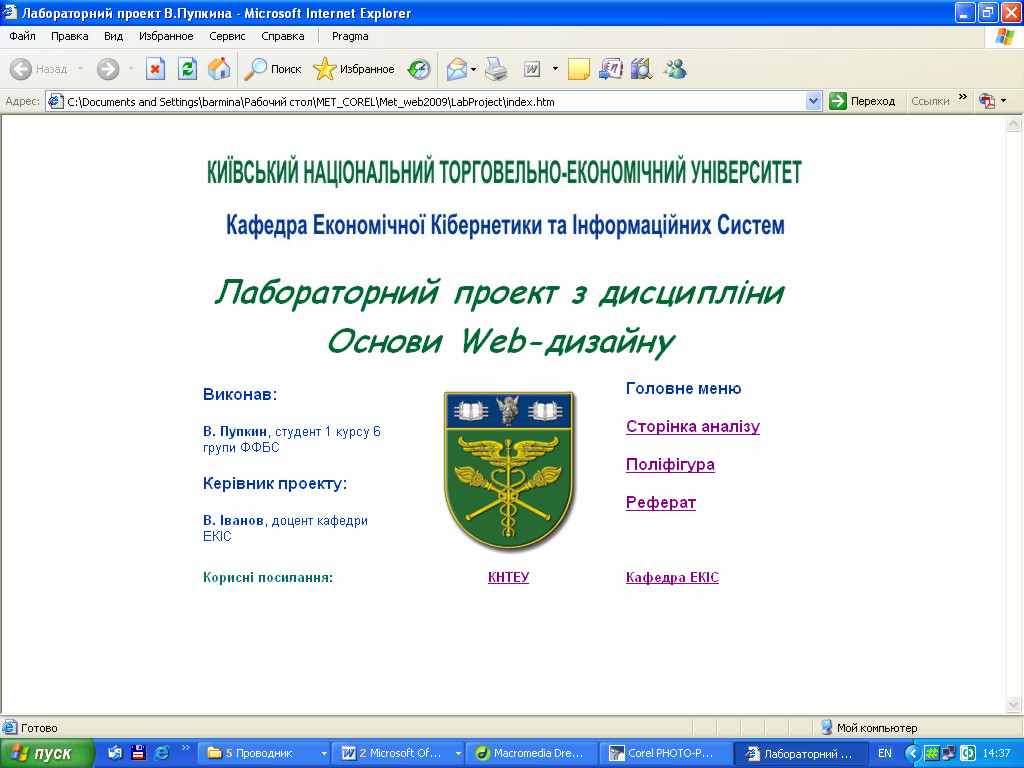1024x768 pixels.
Task: Click the Back (Назад) navigation arrow
Action: [21, 69]
